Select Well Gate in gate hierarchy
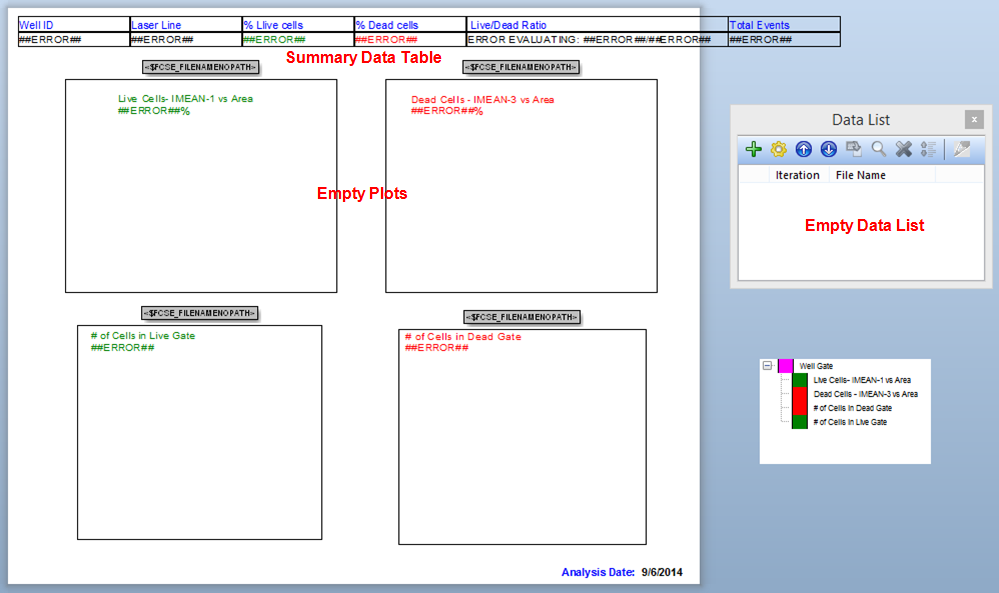 (x=816, y=366)
